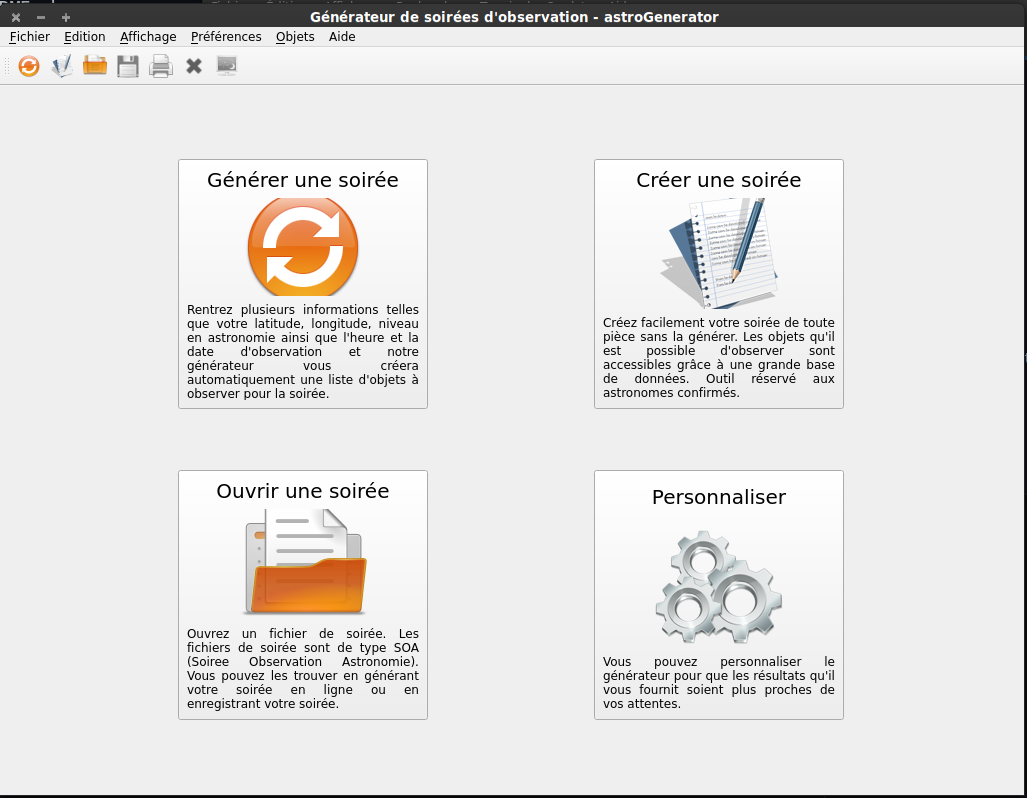Click the black X close toolbar icon
Image resolution: width=1027 pixels, height=798 pixels.
click(194, 67)
